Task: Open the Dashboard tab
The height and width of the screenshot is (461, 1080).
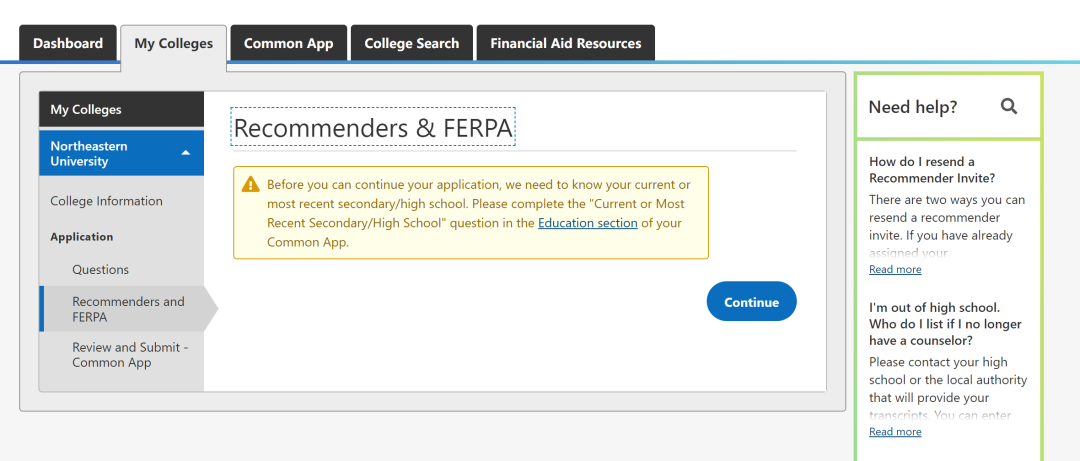Action: [68, 44]
